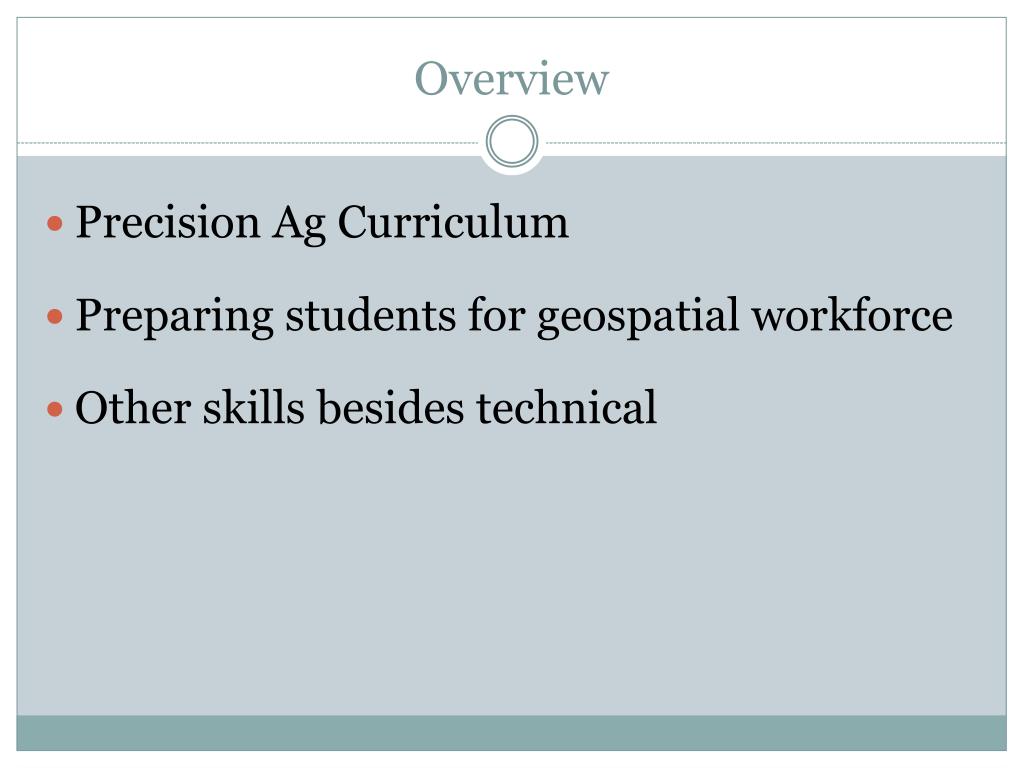Click the word Preparing in the second bullet
Screen dimensions: 1024x768
click(174, 317)
